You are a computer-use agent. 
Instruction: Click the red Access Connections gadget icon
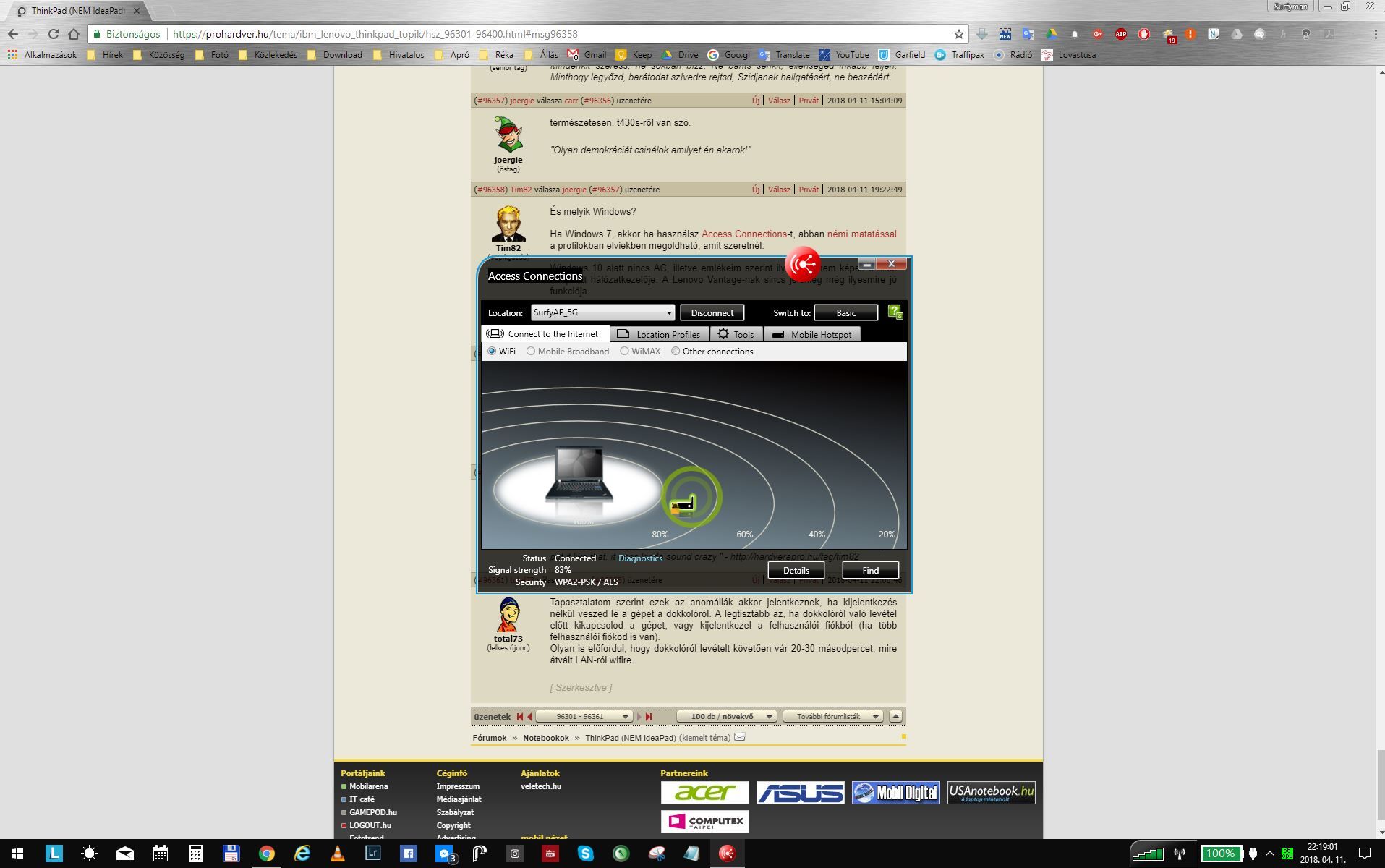coord(803,265)
